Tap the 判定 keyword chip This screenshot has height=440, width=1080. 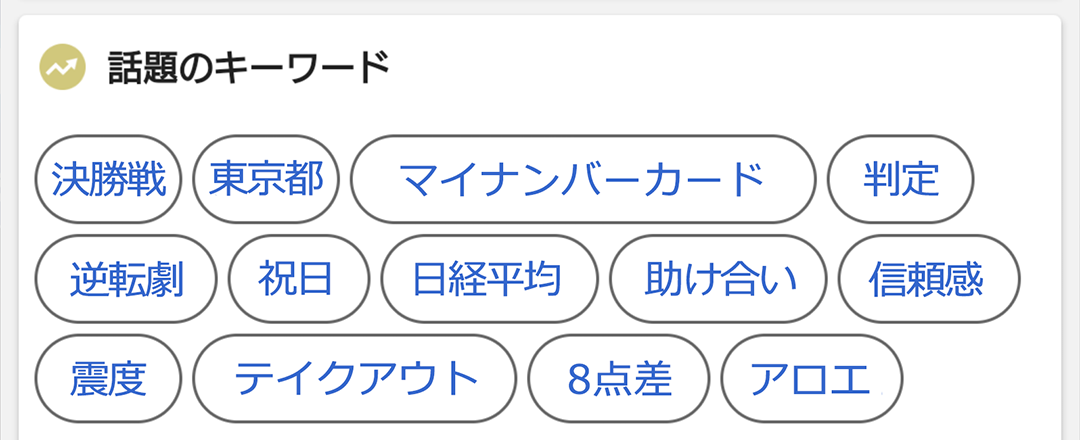tap(900, 179)
